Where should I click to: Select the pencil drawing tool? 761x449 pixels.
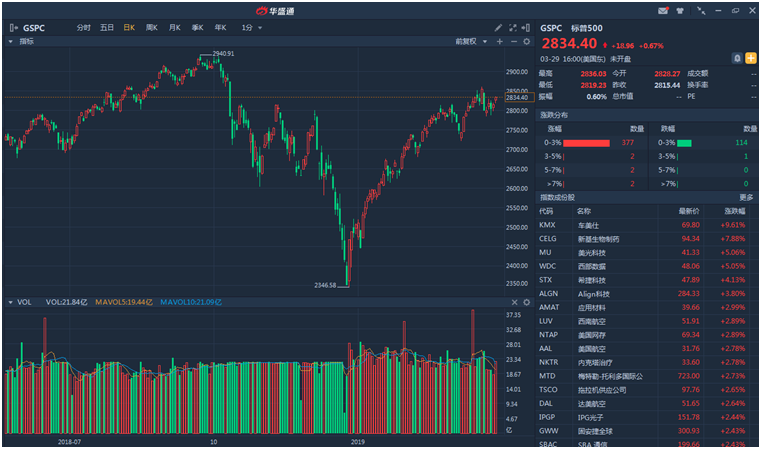click(498, 28)
